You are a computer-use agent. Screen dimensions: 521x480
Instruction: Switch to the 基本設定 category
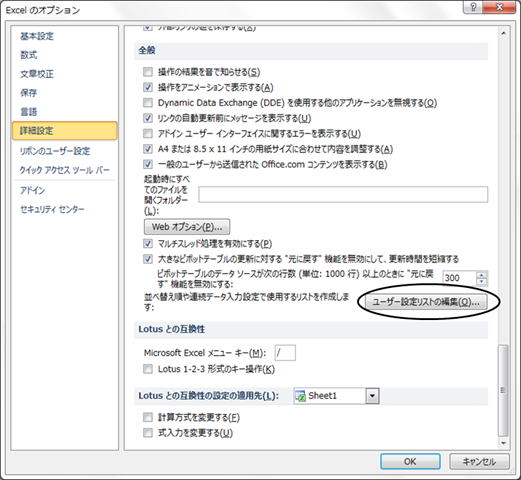coord(37,36)
